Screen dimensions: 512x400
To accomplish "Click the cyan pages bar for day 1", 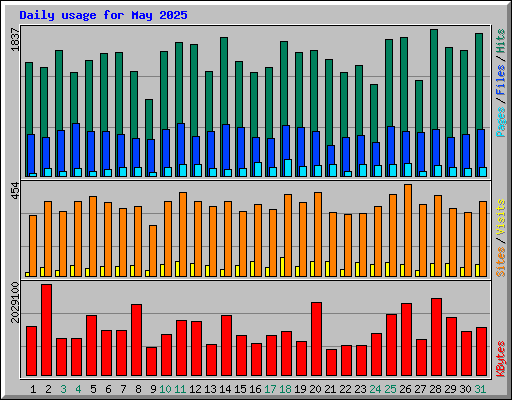I will coord(33,175).
